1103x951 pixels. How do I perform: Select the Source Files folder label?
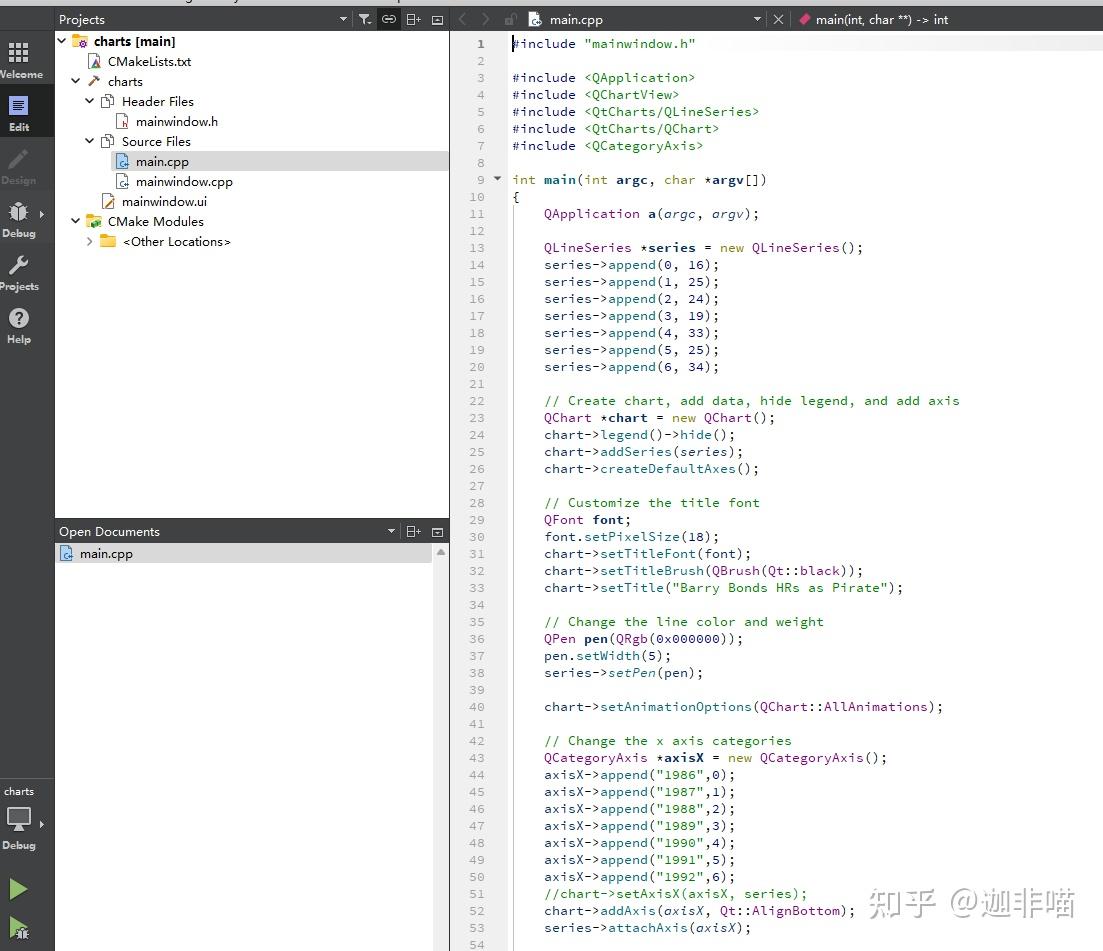(156, 141)
